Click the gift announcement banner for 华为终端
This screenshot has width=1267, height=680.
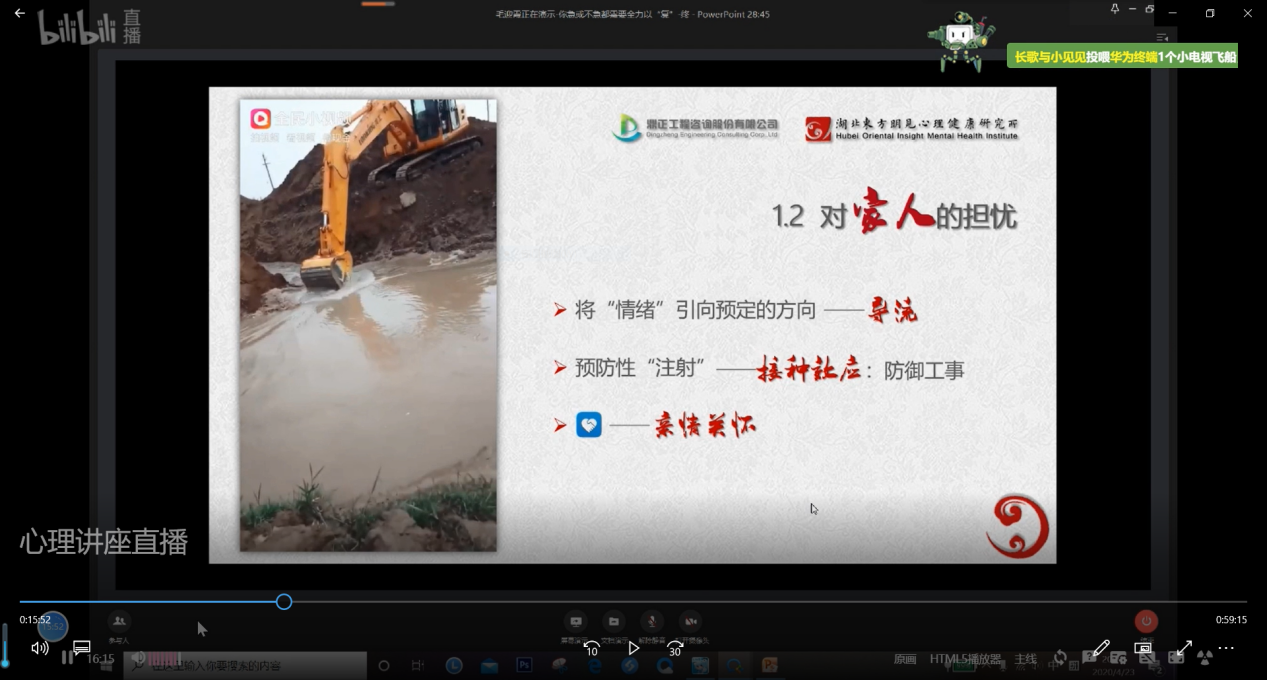1124,57
